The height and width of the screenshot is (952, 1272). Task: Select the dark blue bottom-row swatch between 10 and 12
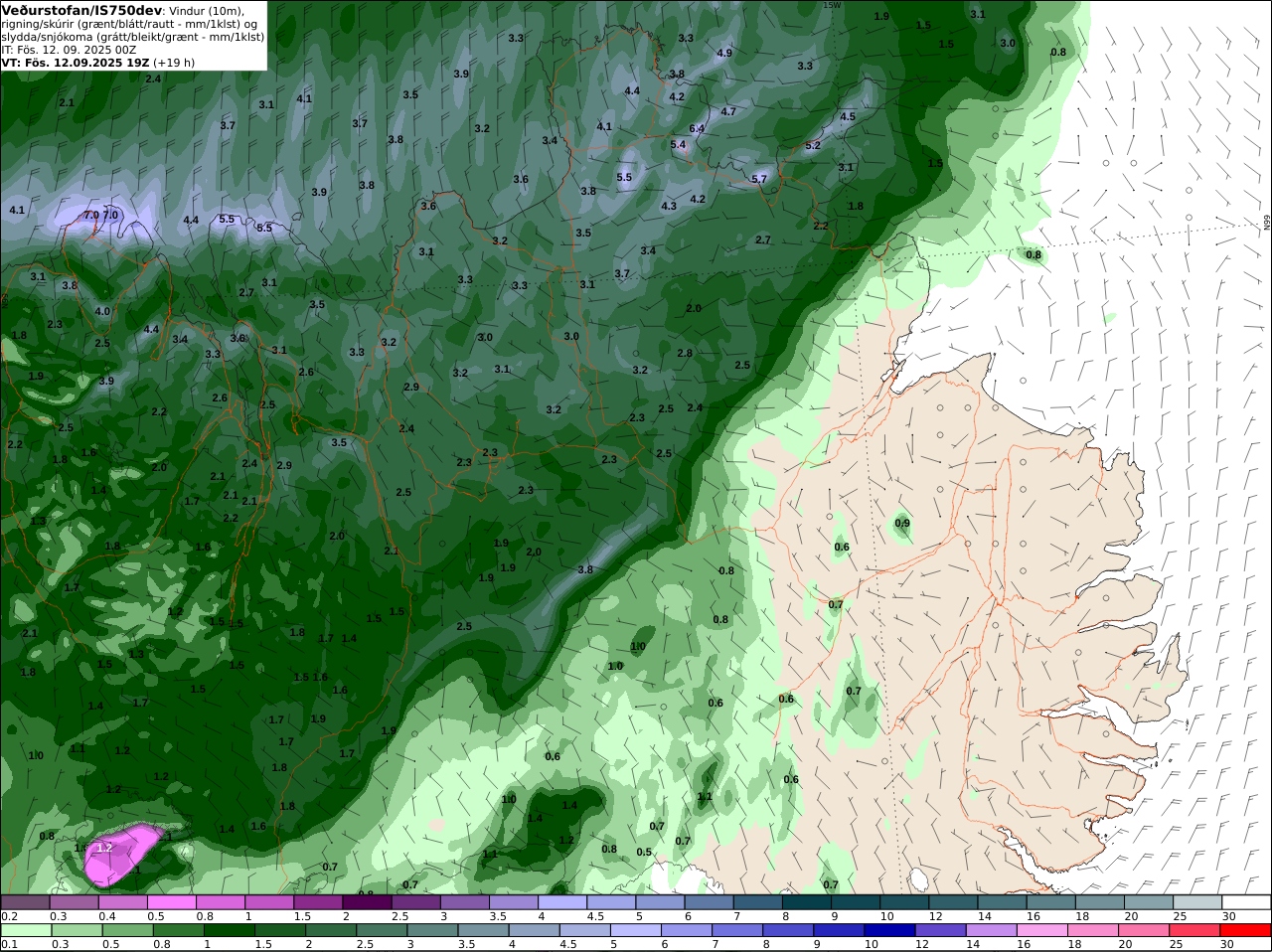[888, 931]
